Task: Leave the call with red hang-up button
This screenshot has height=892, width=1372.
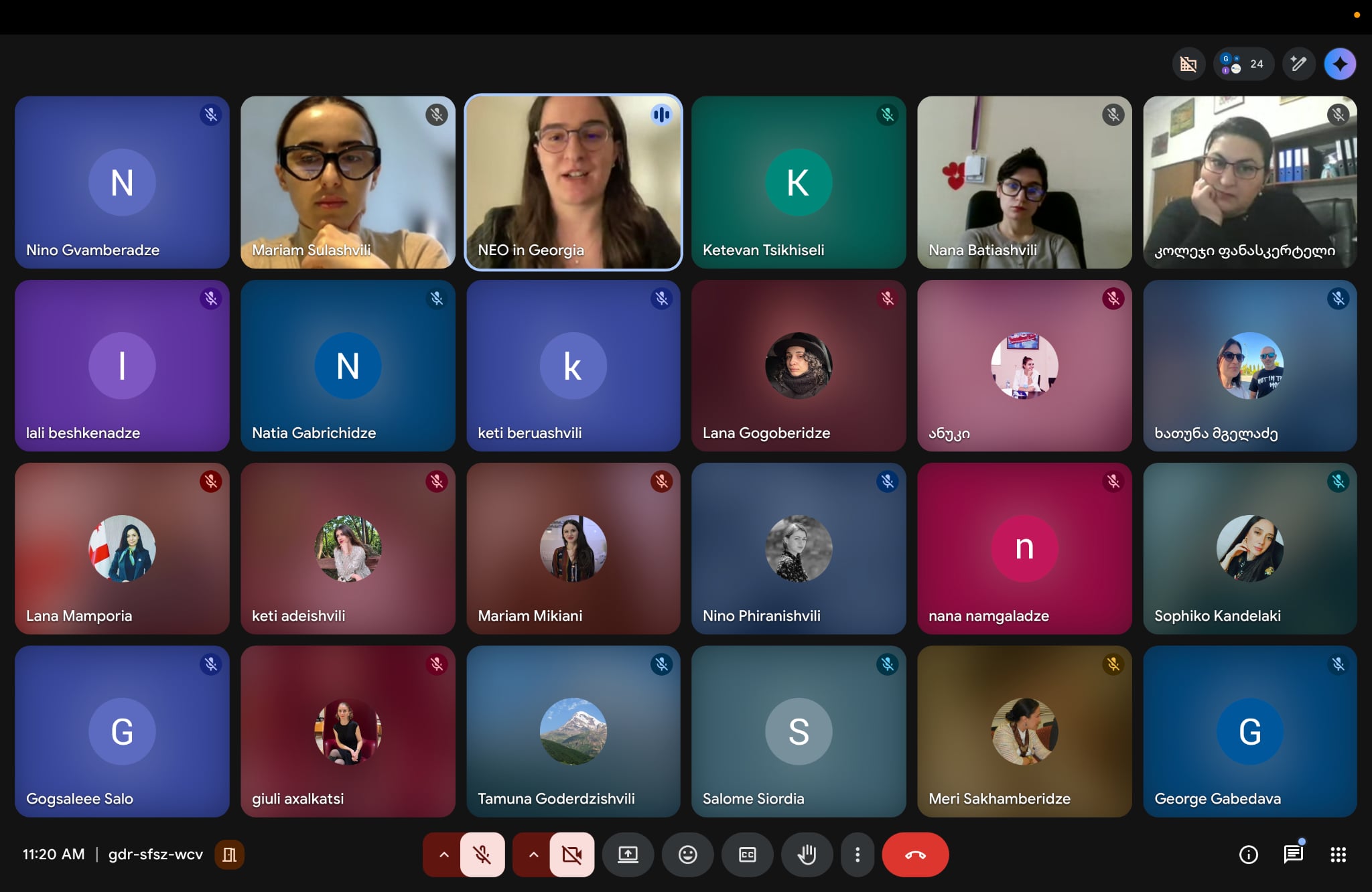Action: point(914,854)
